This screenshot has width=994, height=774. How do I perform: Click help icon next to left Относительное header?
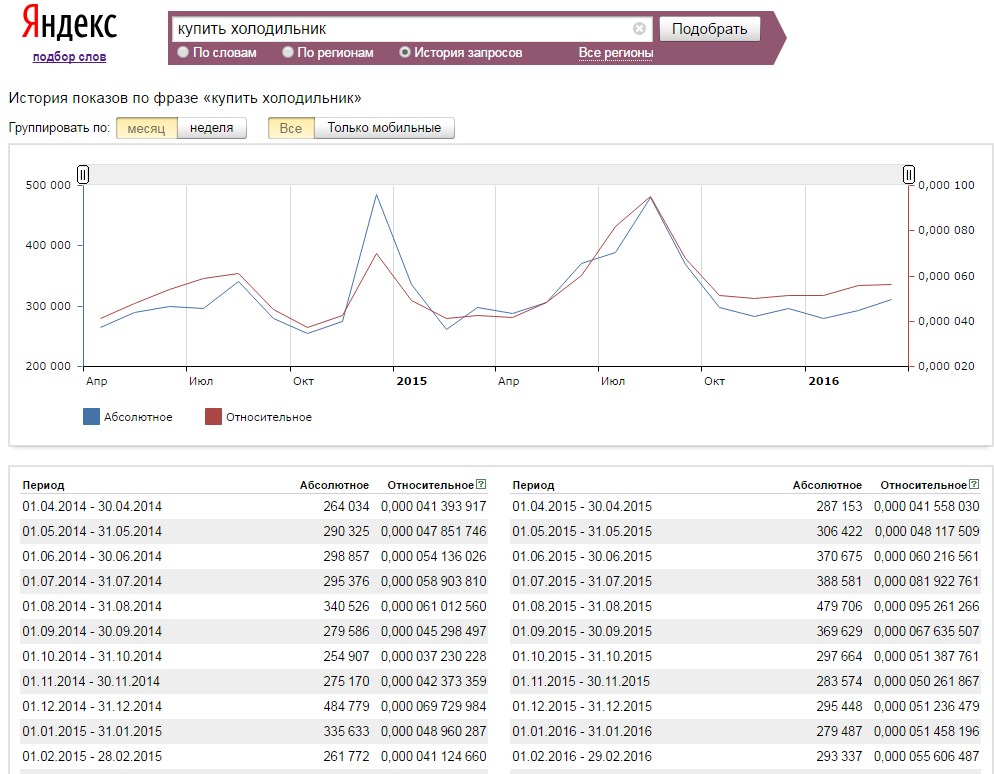pyautogui.click(x=482, y=484)
